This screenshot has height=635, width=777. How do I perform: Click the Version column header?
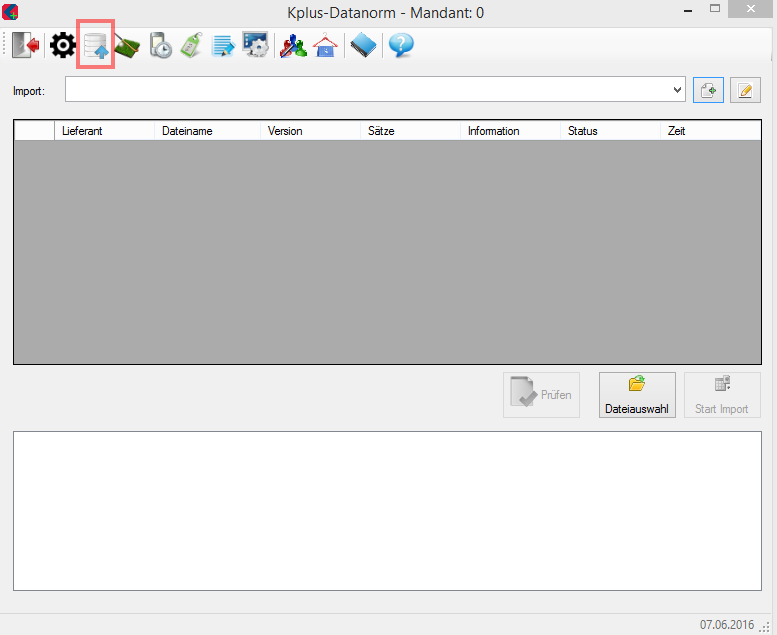coord(310,131)
